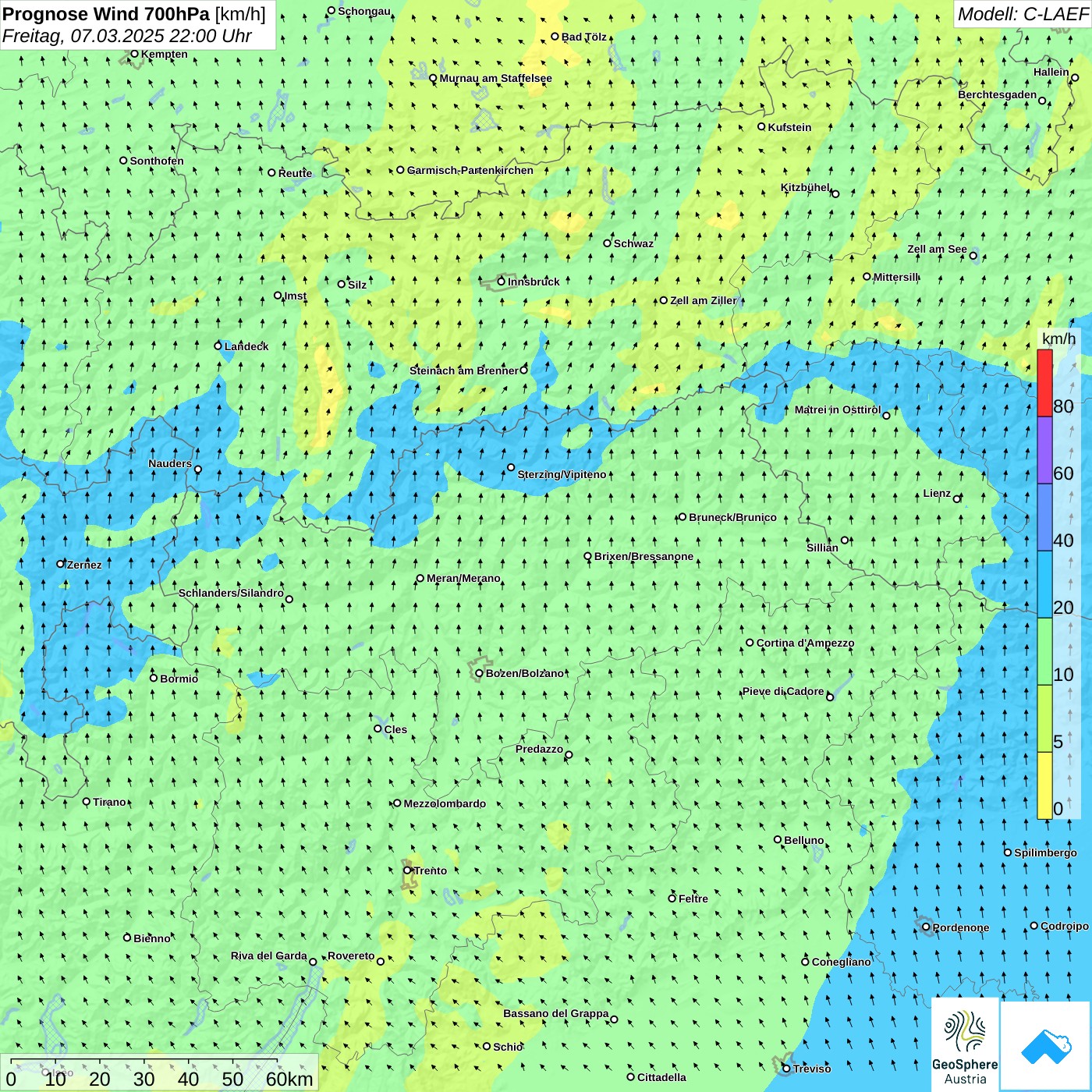
Task: Click the Pordenone label
Action: pyautogui.click(x=961, y=927)
